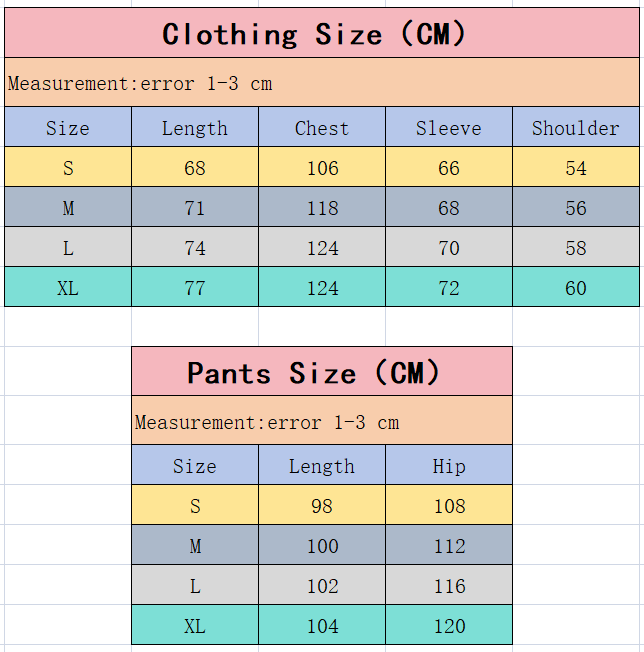Screen dimensions: 644x652
Task: Click the Shoulder column header
Action: (x=575, y=128)
